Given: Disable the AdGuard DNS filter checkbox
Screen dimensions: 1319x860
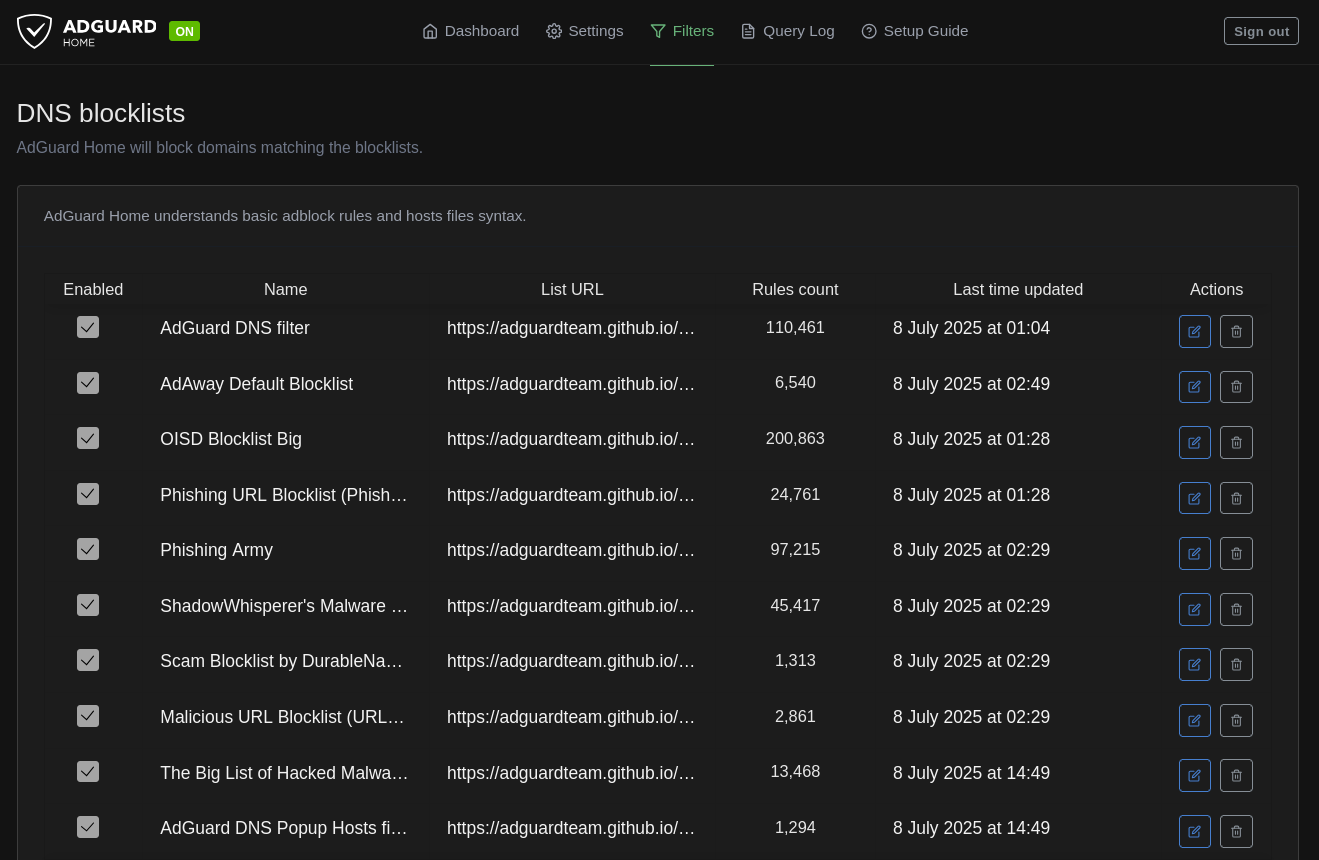Looking at the screenshot, I should coord(88,327).
